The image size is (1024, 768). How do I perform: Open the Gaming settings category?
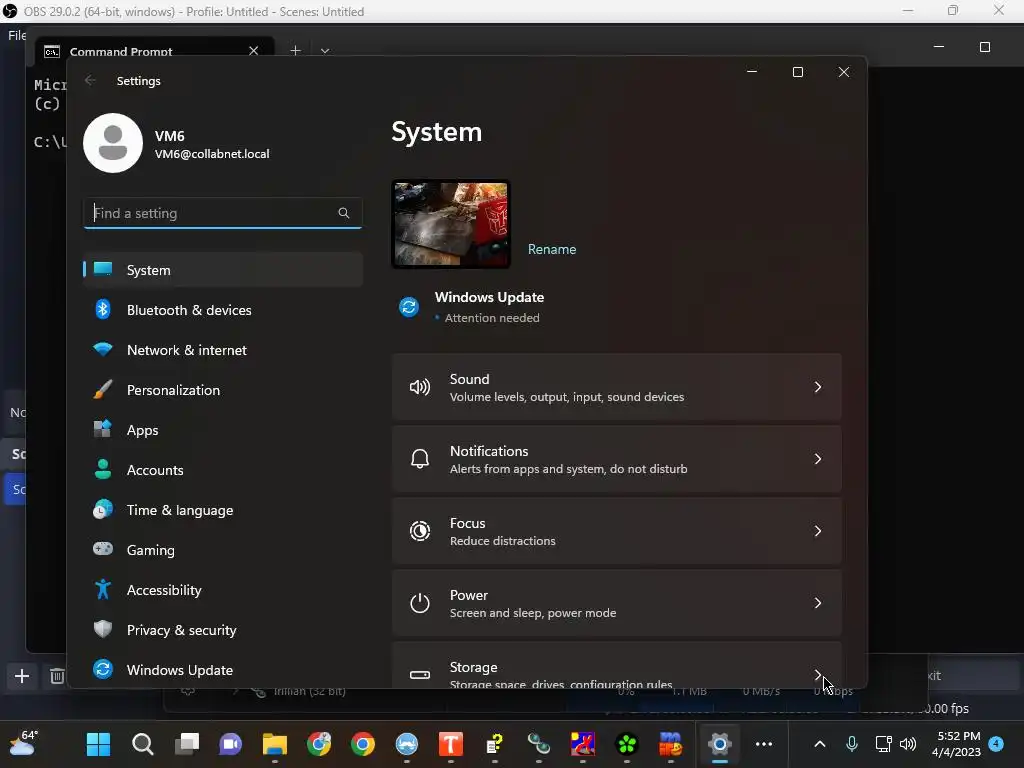(x=223, y=550)
